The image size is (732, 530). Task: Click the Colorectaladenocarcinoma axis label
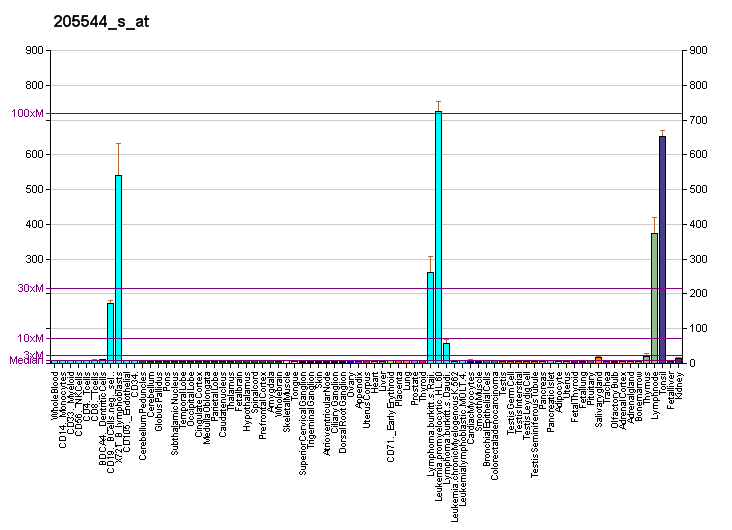(495, 426)
